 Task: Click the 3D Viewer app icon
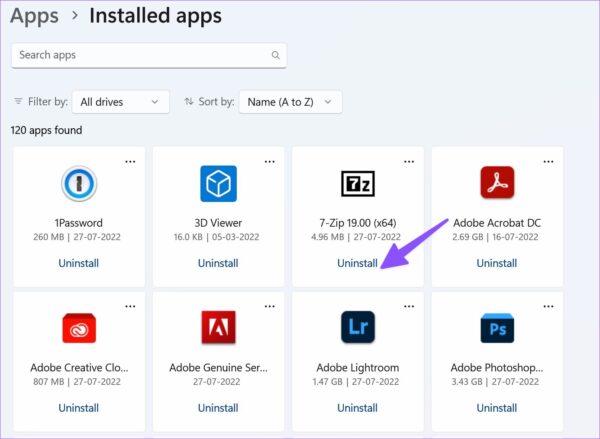point(218,184)
